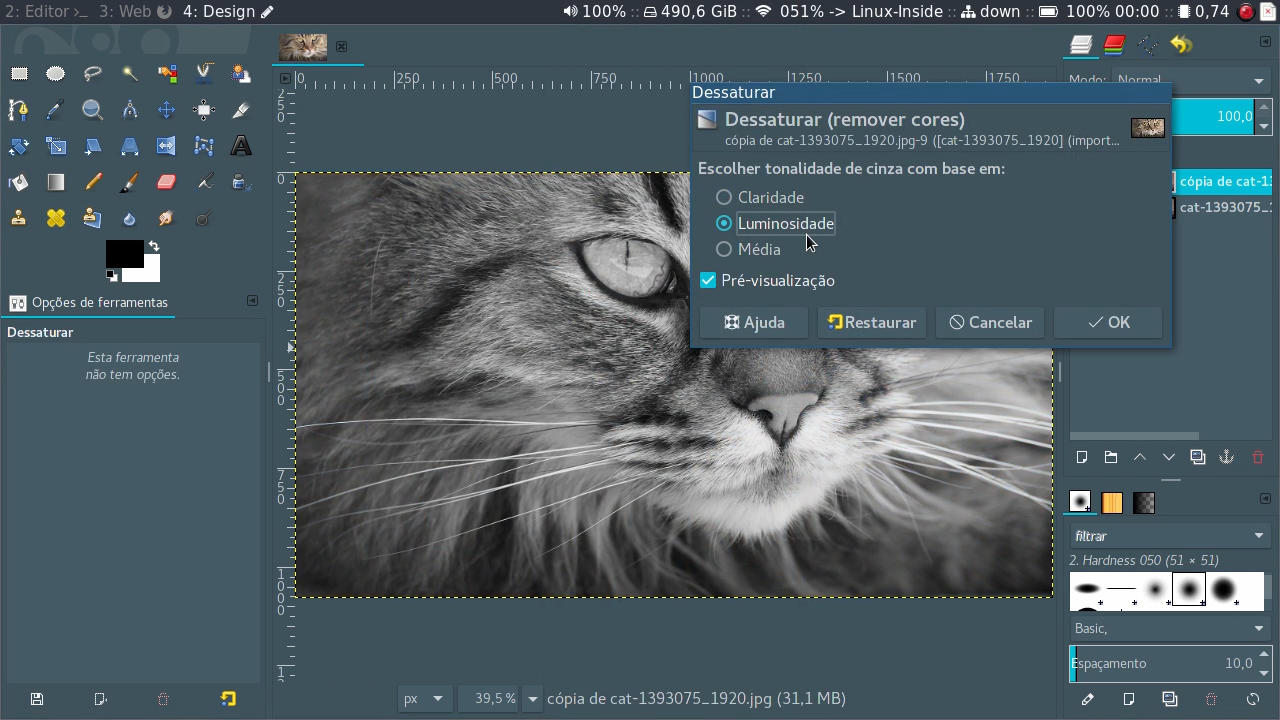The image size is (1280, 720).
Task: Select the Fuzzy Select (magic wand) tool
Action: 130,73
